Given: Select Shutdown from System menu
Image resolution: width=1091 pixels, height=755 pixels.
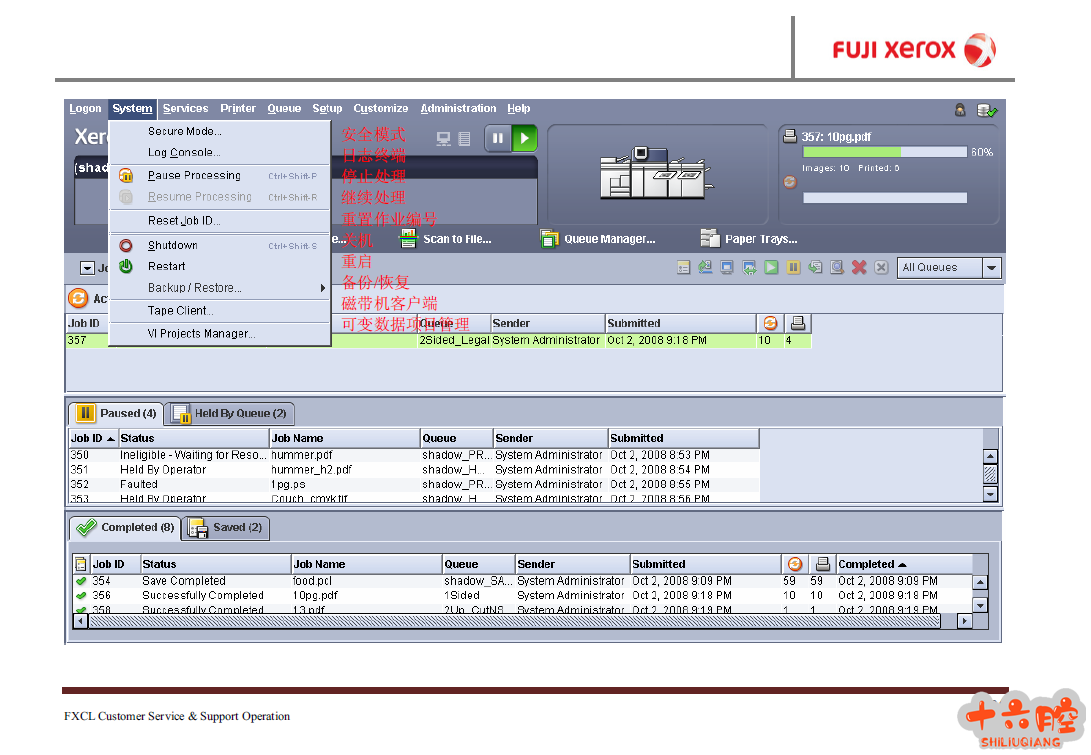Looking at the screenshot, I should coord(173,245).
